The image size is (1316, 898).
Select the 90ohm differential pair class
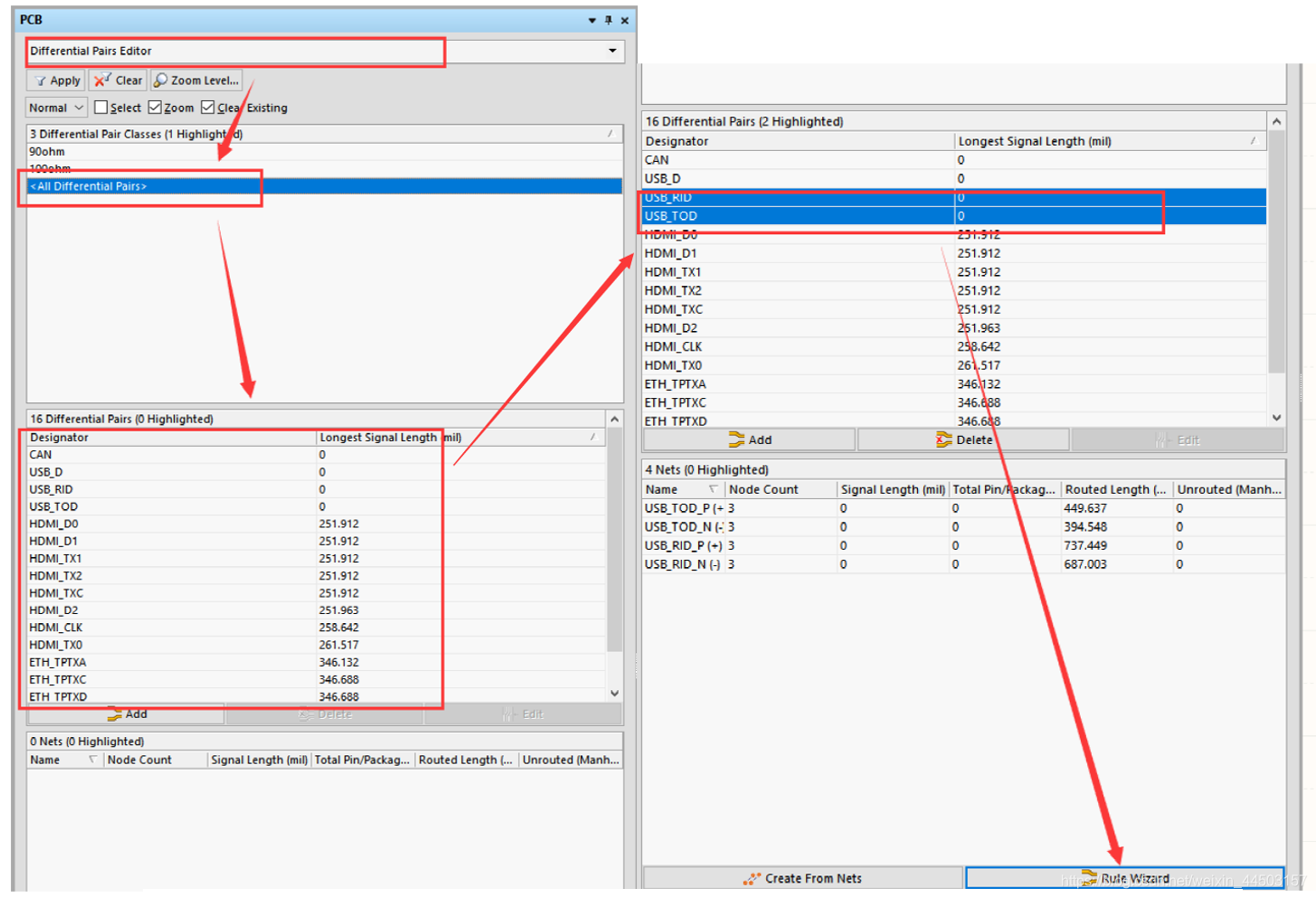tap(47, 152)
